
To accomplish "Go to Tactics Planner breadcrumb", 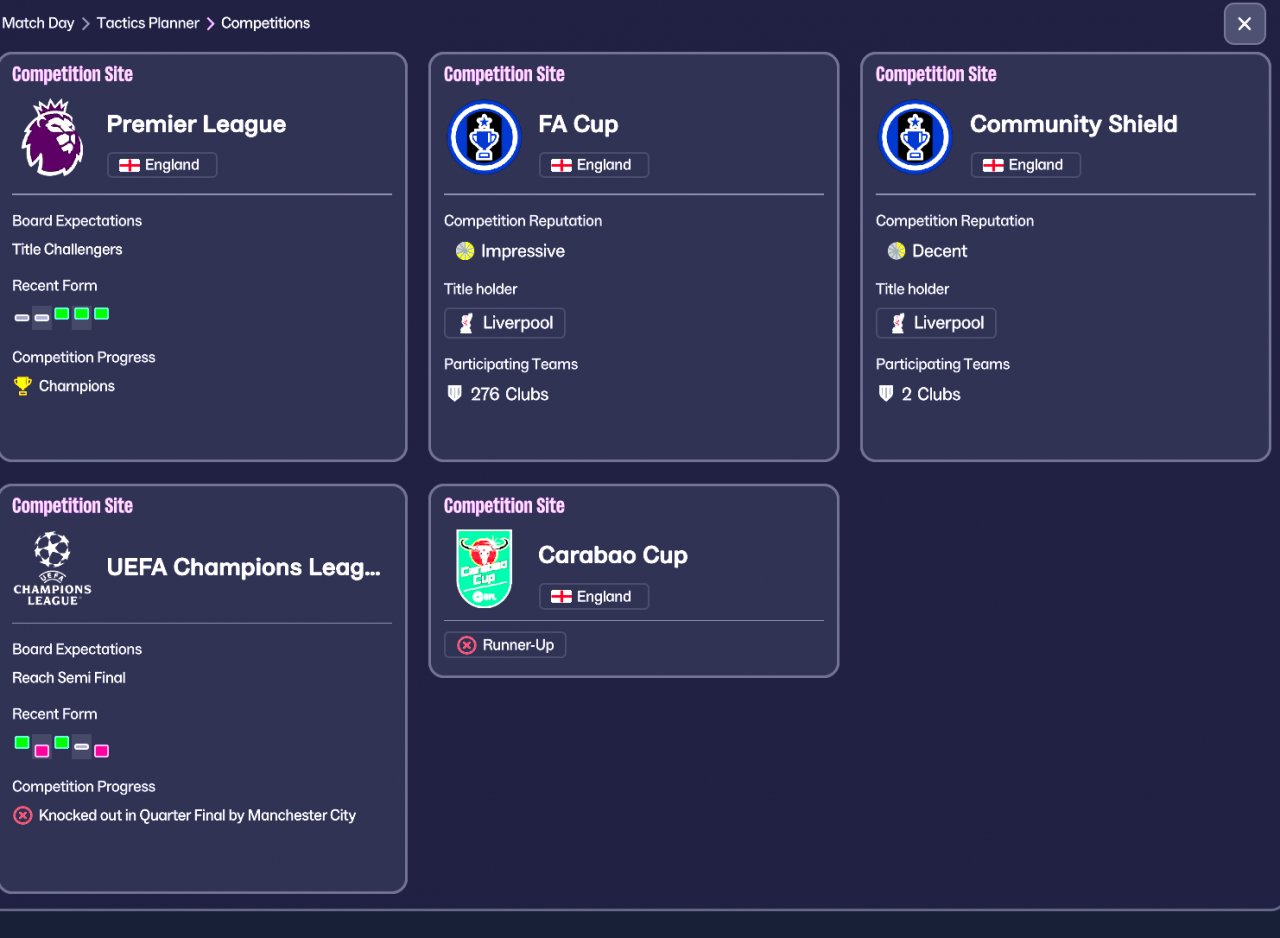I will pos(148,23).
